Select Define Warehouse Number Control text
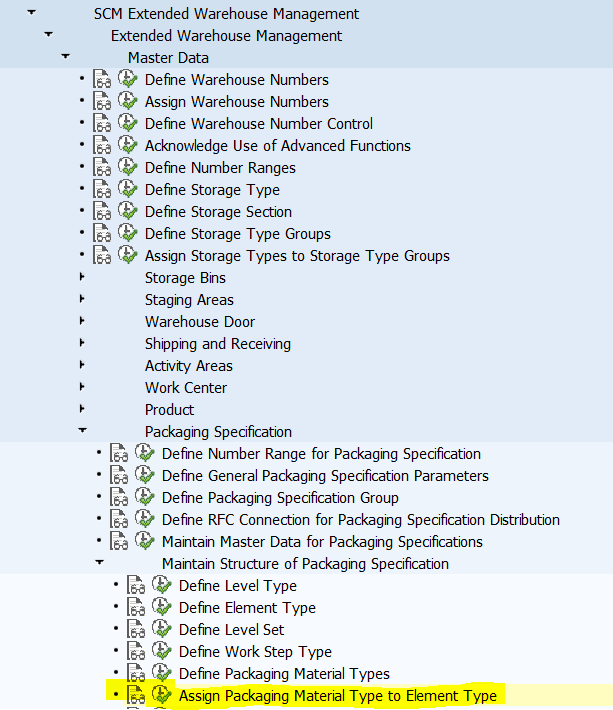This screenshot has width=613, height=710. tap(259, 124)
